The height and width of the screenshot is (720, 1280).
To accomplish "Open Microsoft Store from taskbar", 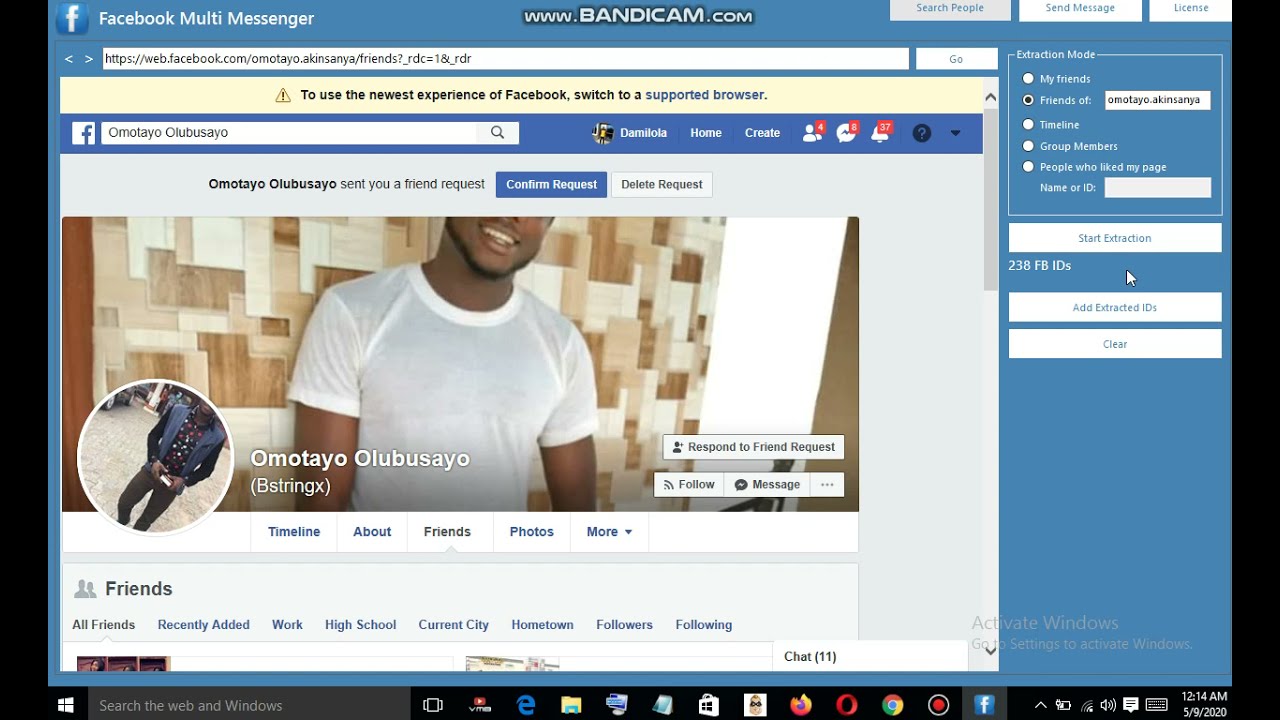I will click(708, 705).
